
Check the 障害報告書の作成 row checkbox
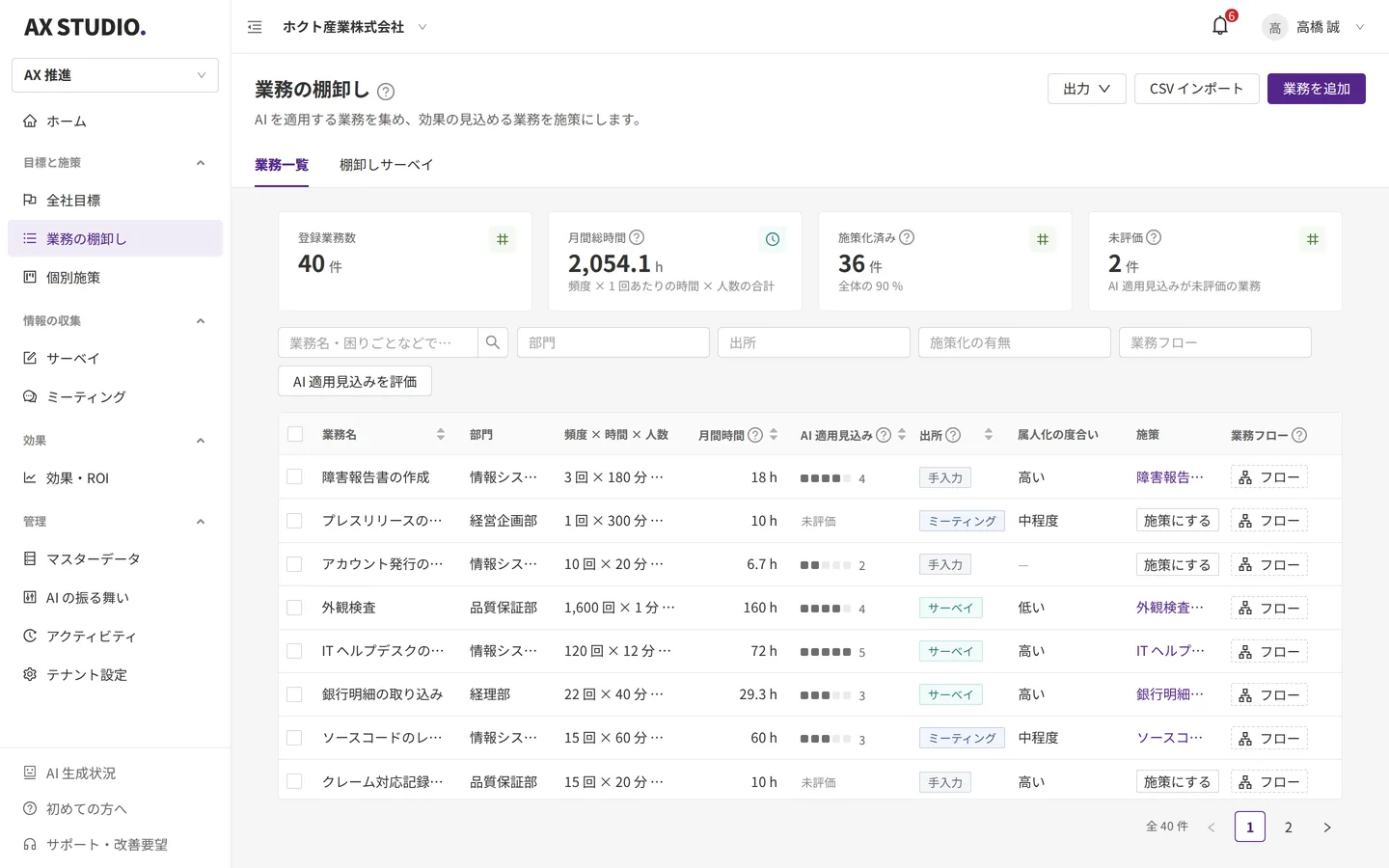(295, 476)
